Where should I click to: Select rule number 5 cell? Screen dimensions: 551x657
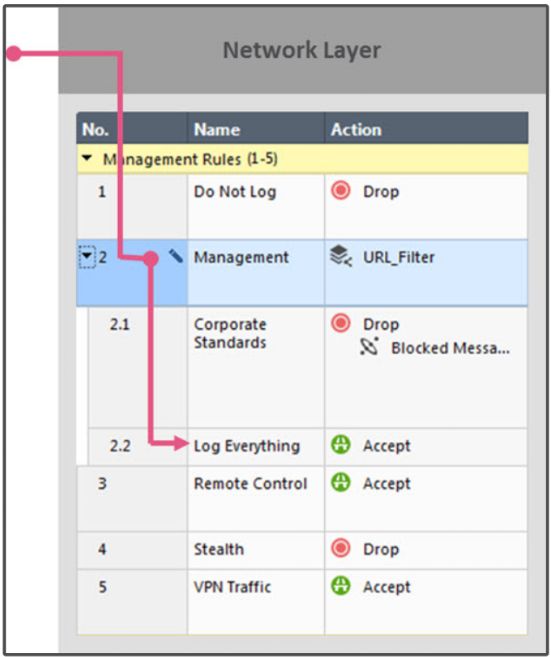pyautogui.click(x=132, y=602)
